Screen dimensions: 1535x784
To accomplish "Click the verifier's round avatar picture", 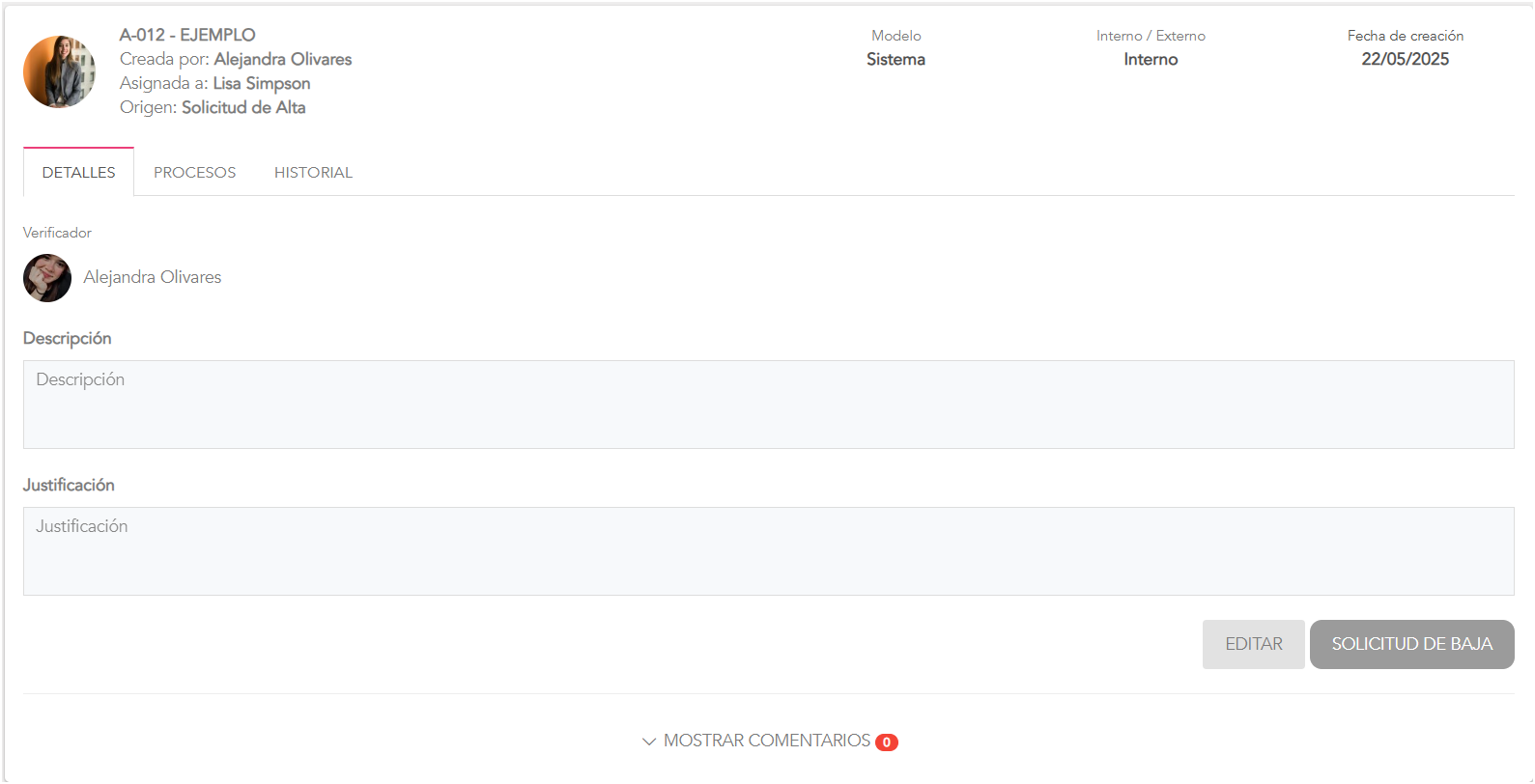I will pos(47,278).
